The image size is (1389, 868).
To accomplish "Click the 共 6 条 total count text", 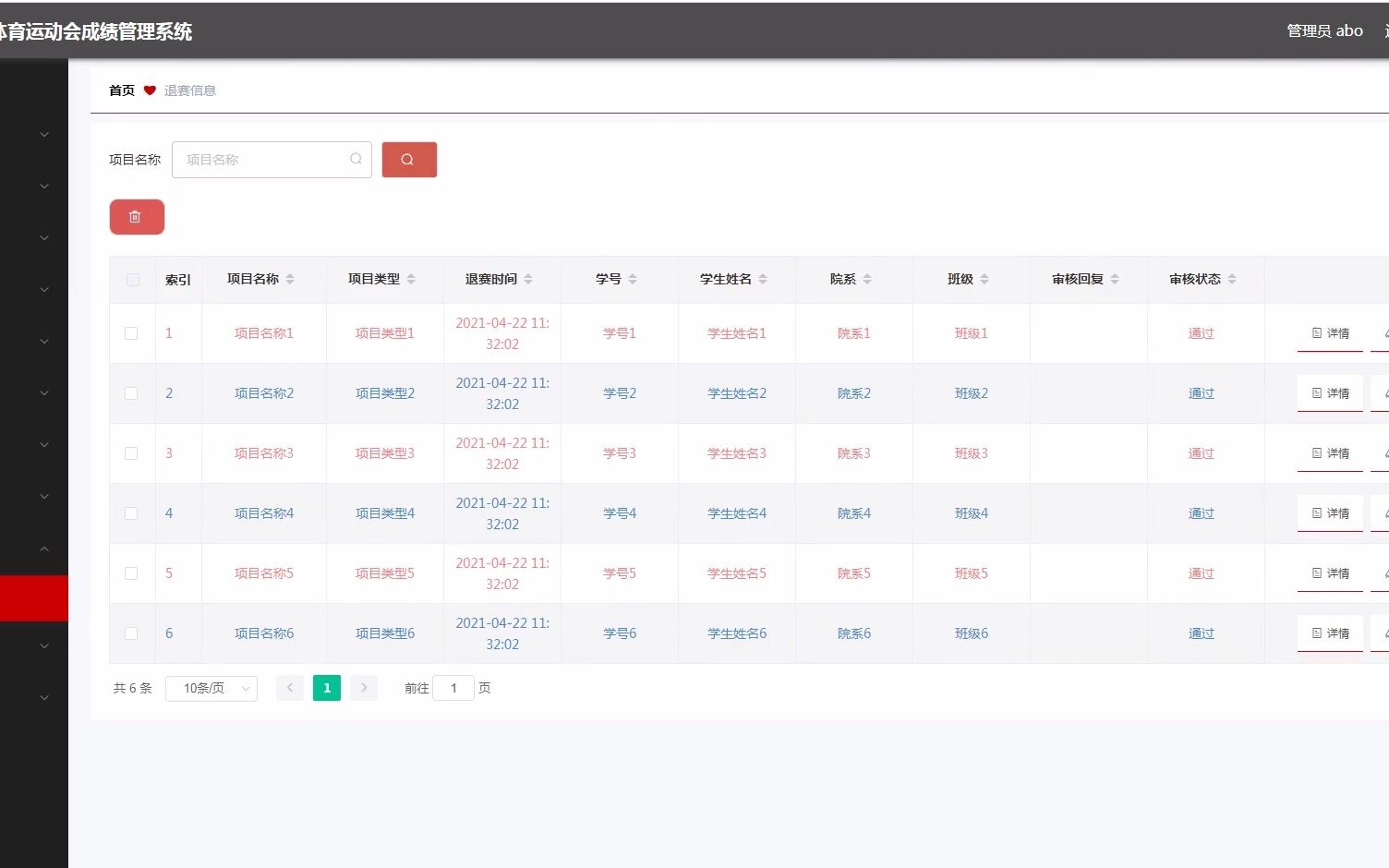I will click(x=133, y=688).
